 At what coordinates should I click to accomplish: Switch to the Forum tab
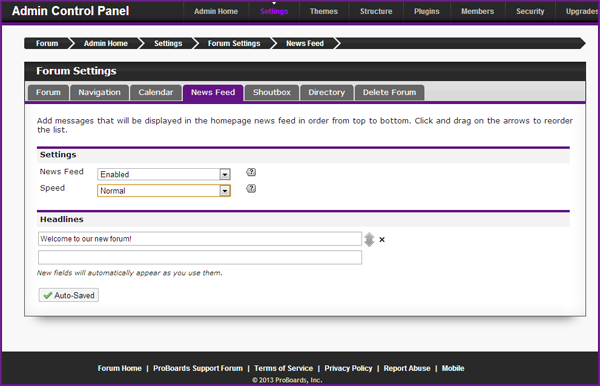[x=48, y=93]
